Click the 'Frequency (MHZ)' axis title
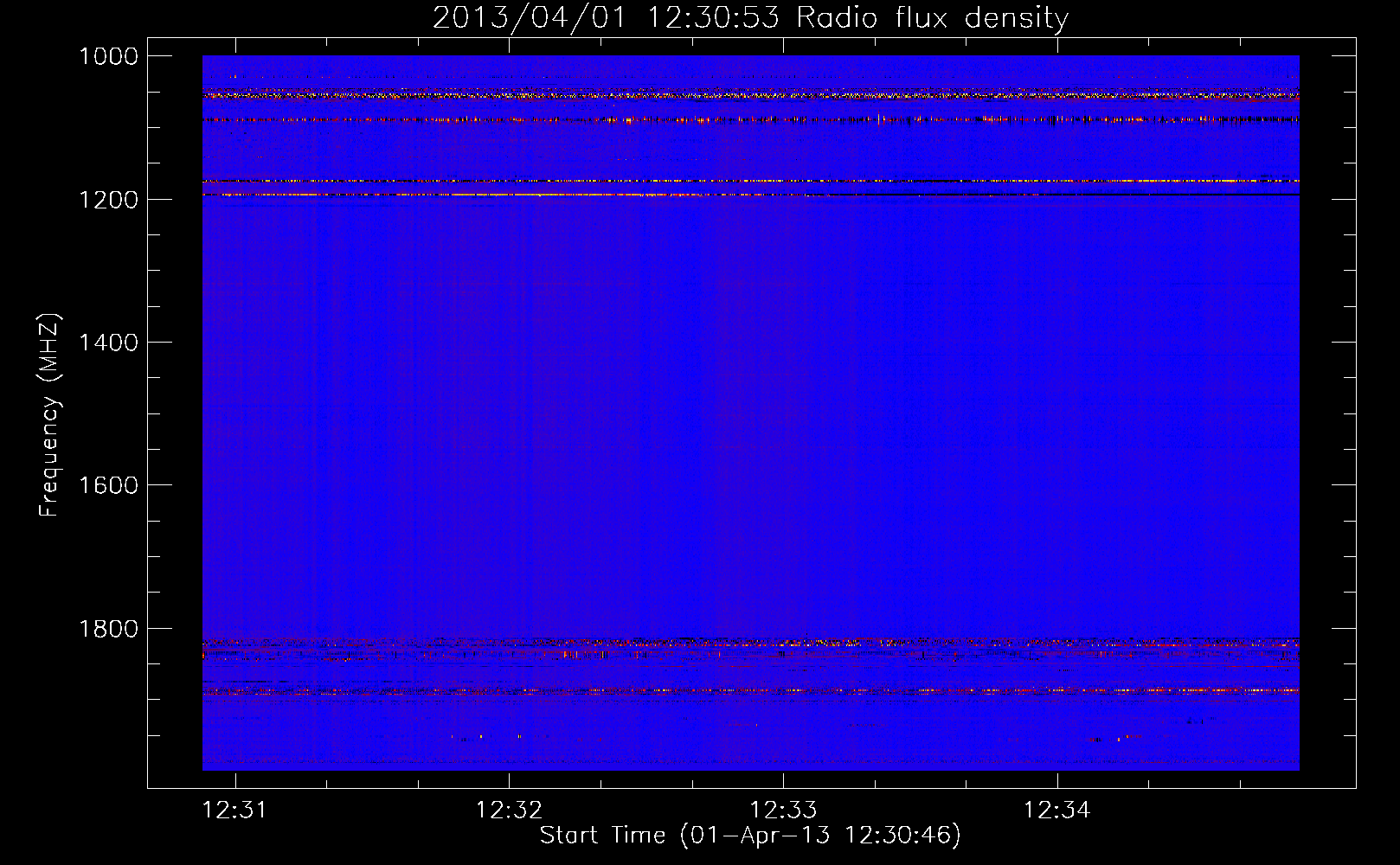Image resolution: width=1400 pixels, height=865 pixels. pyautogui.click(x=49, y=415)
